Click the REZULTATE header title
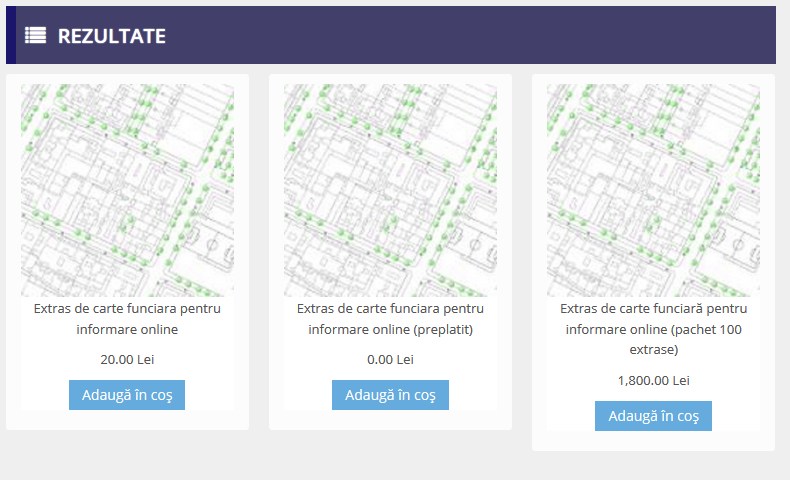Image resolution: width=790 pixels, height=480 pixels. pos(111,36)
